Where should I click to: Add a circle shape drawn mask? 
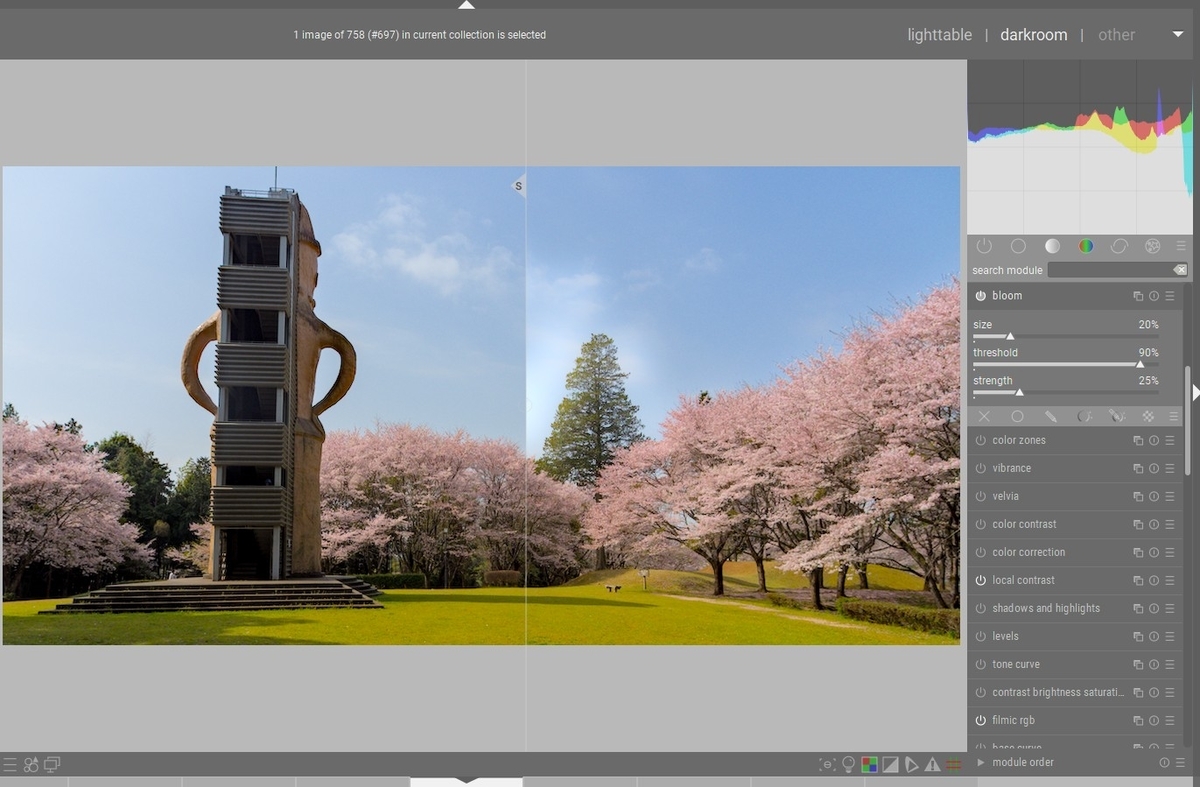pos(1018,416)
